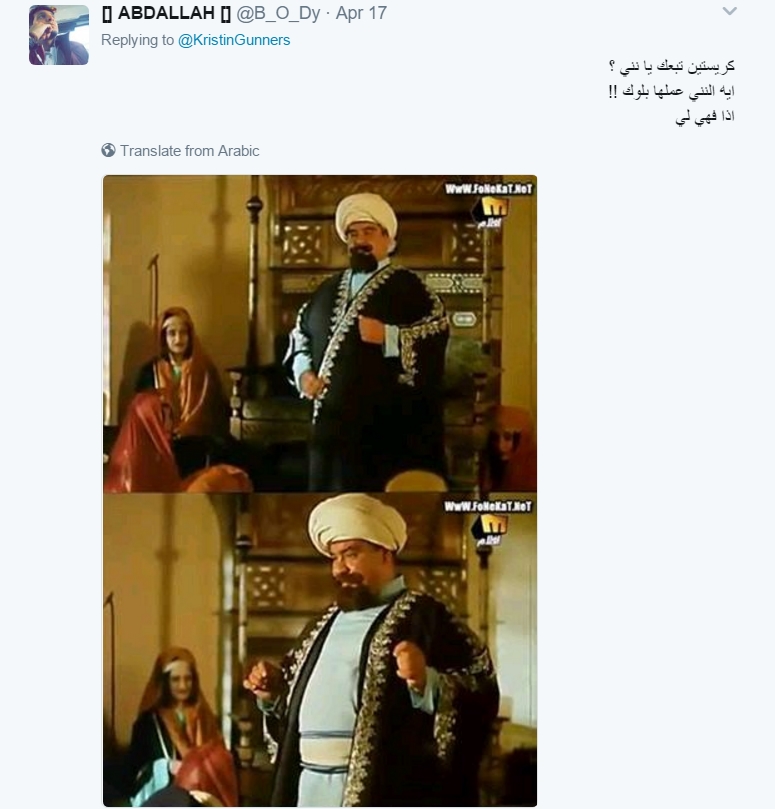The image size is (775, 809).
Task: Click the second Arabic line ending with !!
Action: [671, 91]
